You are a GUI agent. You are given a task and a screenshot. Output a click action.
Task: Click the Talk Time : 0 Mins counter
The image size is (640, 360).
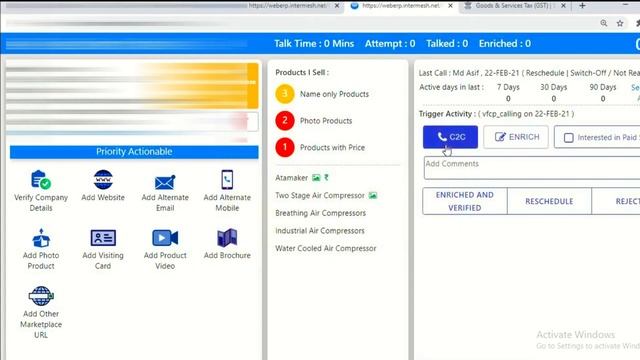pos(314,44)
